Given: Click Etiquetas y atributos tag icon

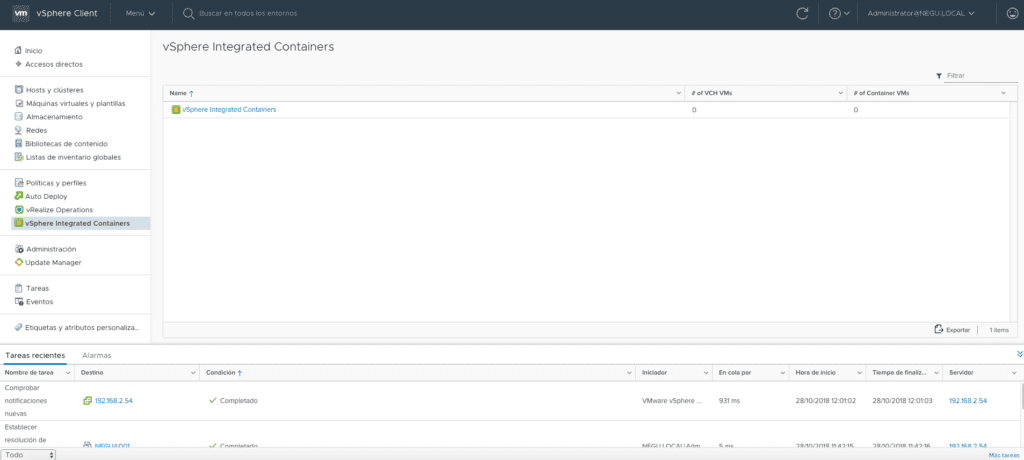Looking at the screenshot, I should pyautogui.click(x=19, y=327).
